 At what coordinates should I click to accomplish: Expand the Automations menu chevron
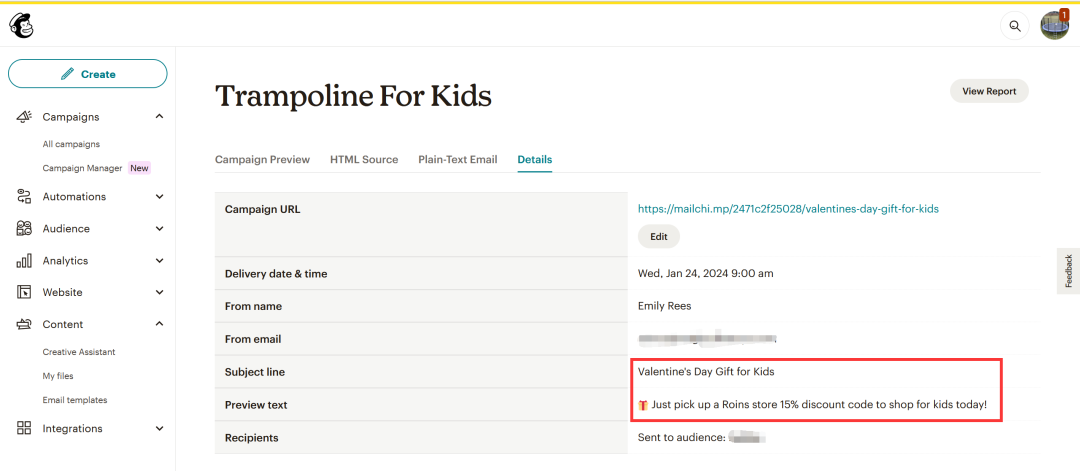(159, 197)
